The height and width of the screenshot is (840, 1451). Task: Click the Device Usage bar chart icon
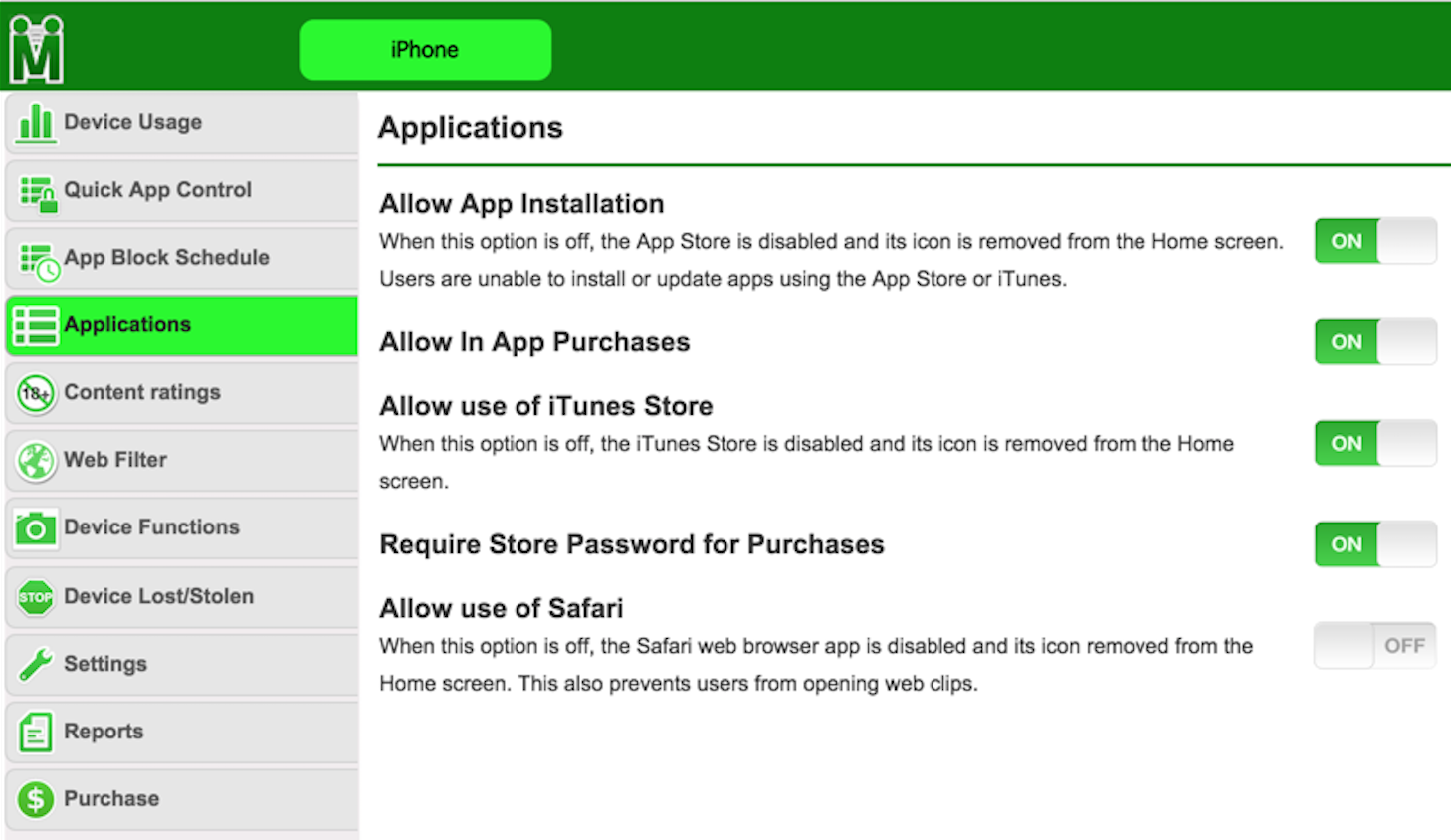point(36,123)
